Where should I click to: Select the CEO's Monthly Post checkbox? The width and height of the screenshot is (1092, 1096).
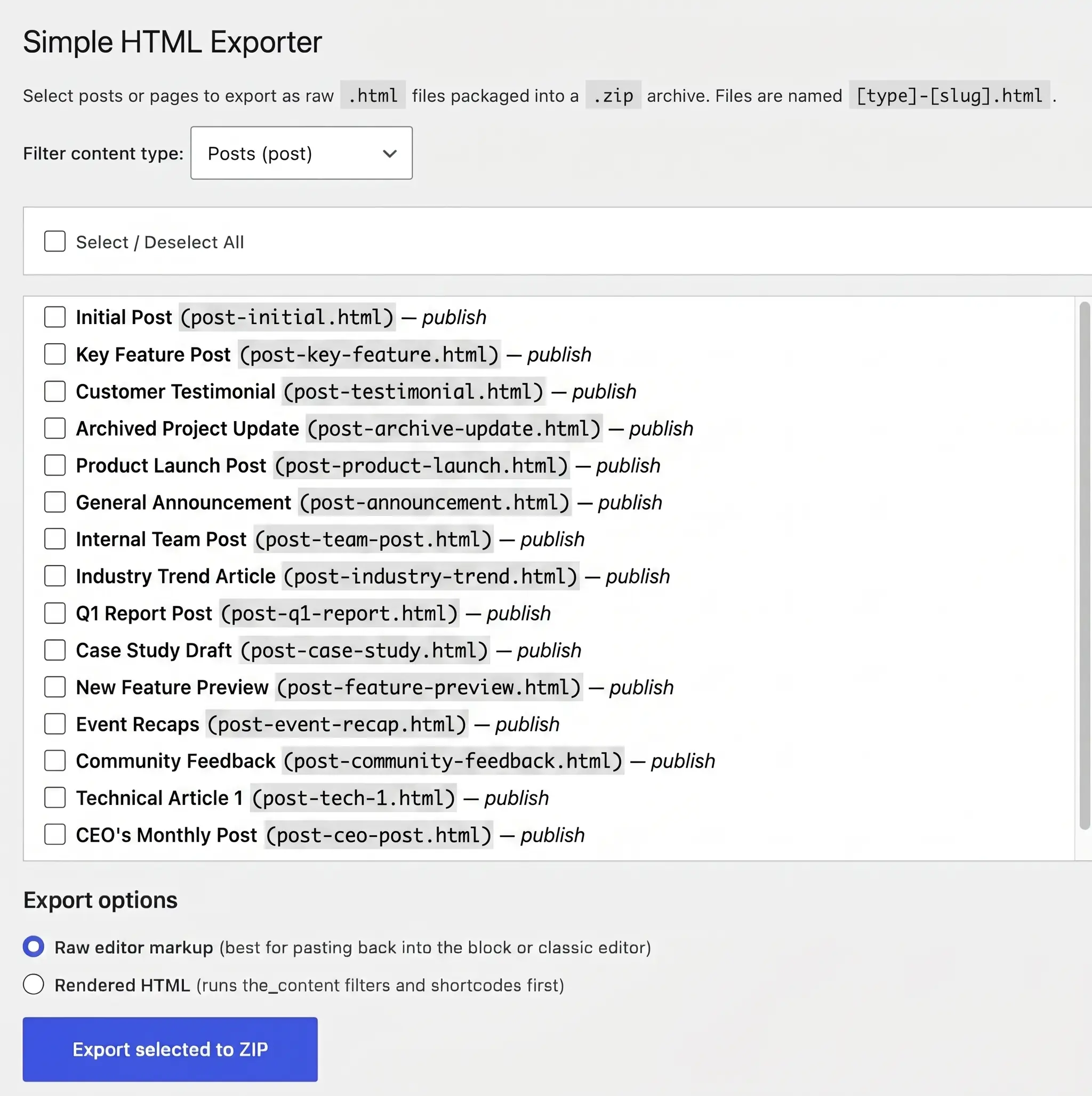pyautogui.click(x=55, y=834)
